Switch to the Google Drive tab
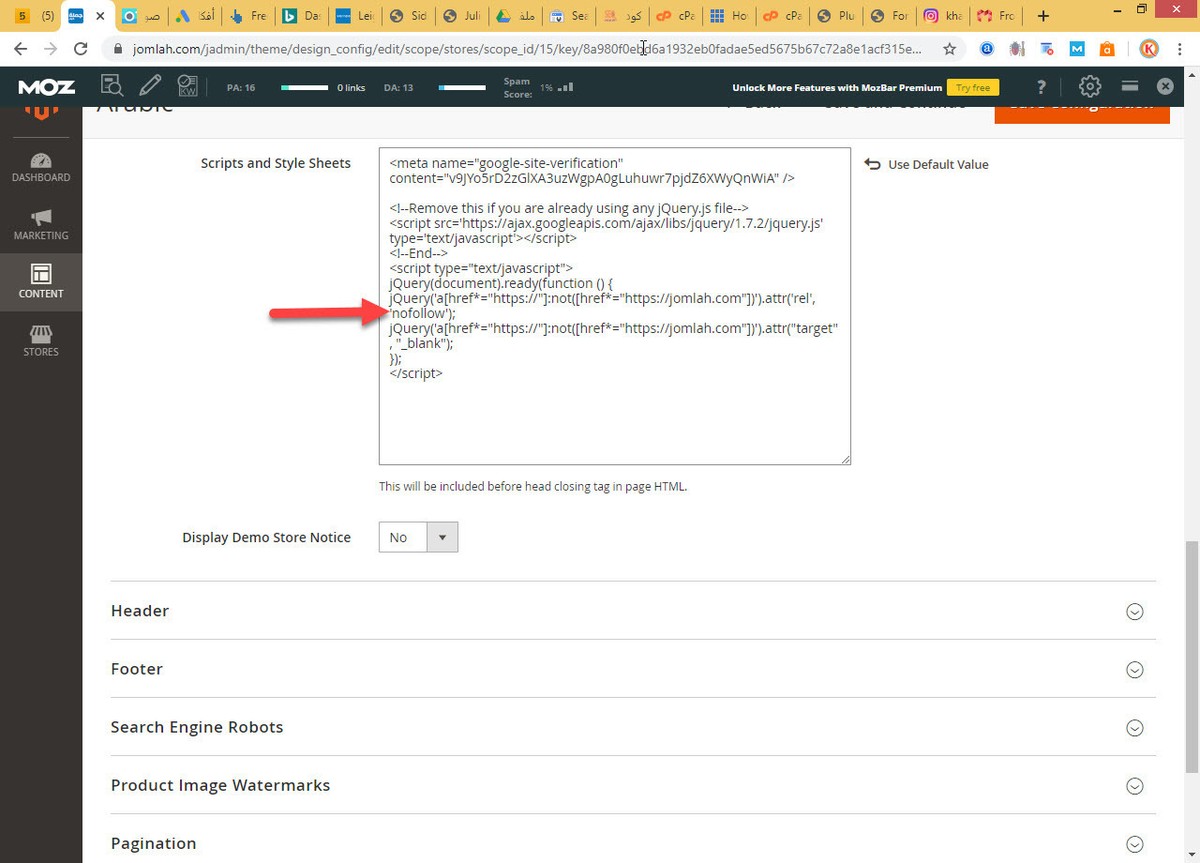 click(x=514, y=16)
